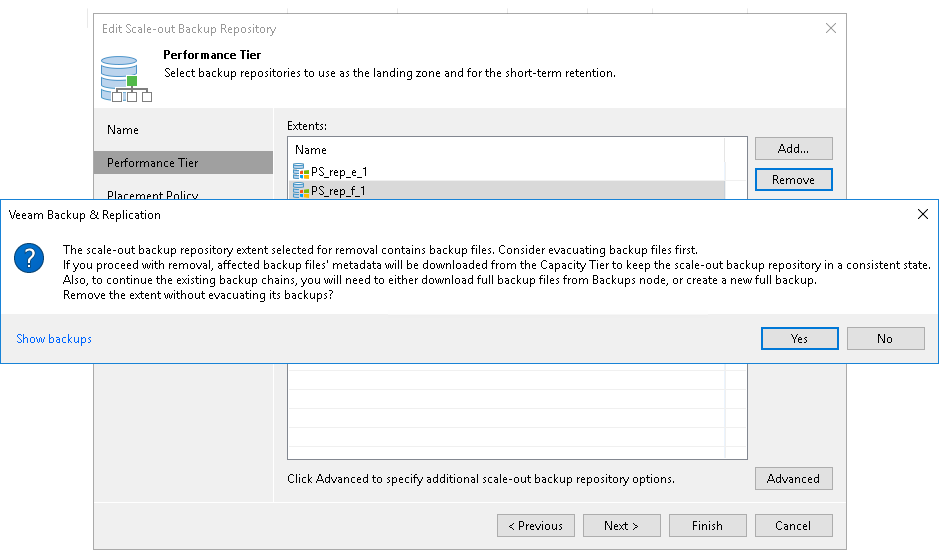The width and height of the screenshot is (939, 550).
Task: Switch to the Name wizard step
Action: click(x=123, y=130)
